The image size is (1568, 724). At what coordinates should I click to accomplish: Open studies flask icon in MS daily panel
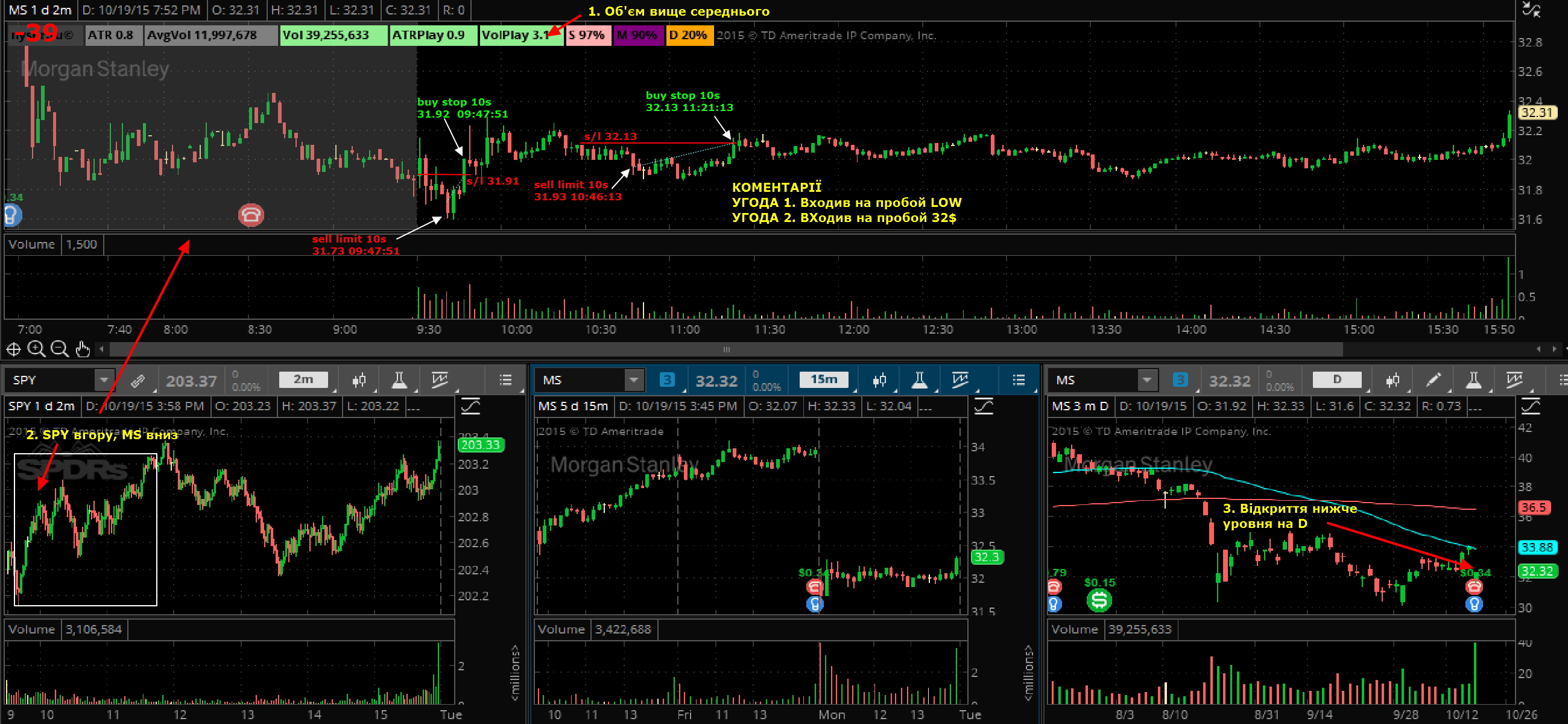tap(1474, 381)
